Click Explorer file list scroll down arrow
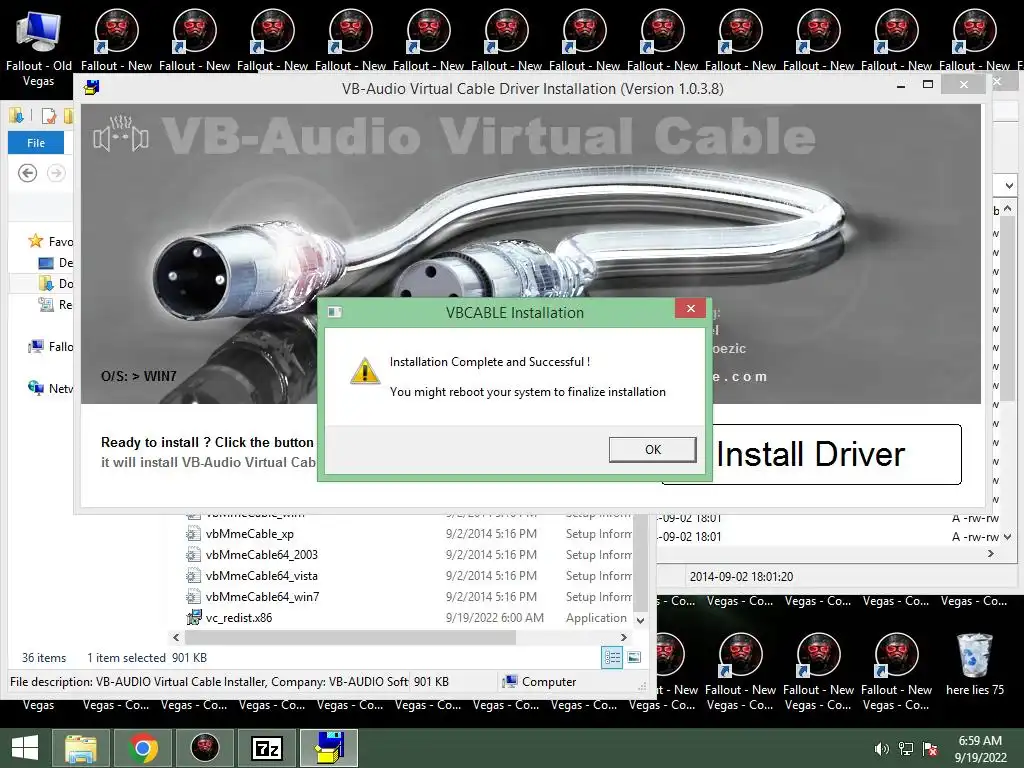 click(641, 620)
